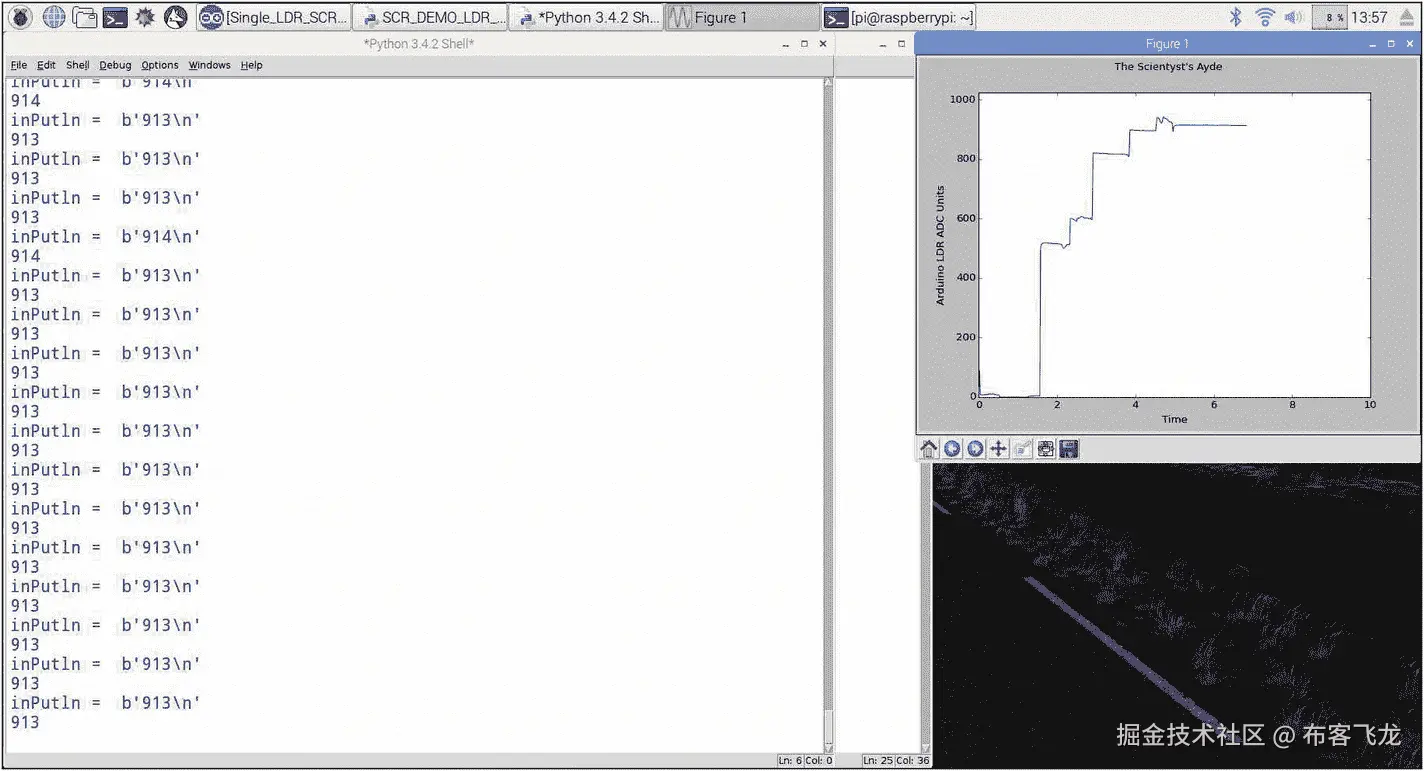Maximize the Python 3.4.2 Shell window
The image size is (1424, 771).
(x=804, y=43)
